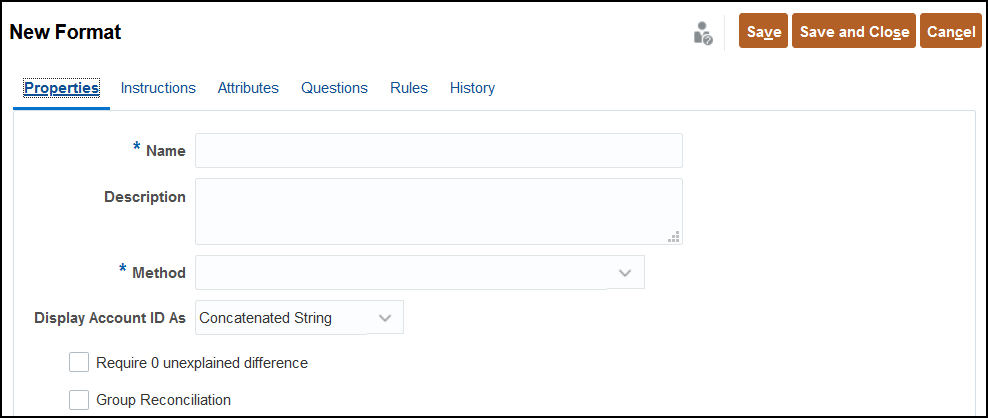
Task: Click the Method field label
Action: [159, 273]
